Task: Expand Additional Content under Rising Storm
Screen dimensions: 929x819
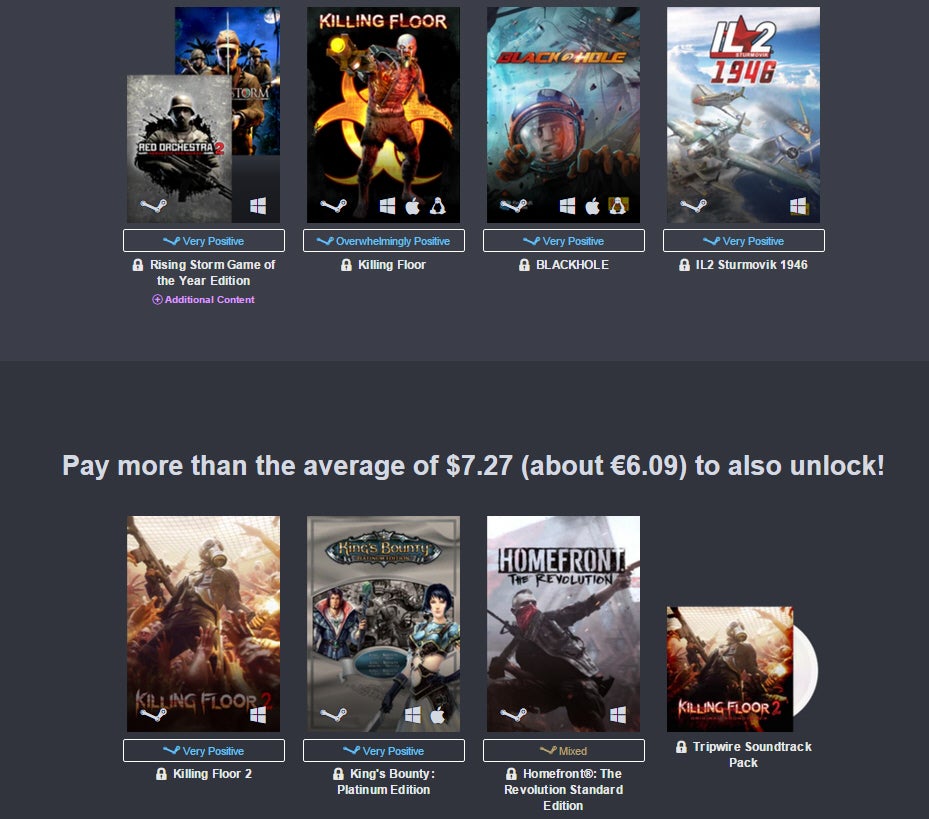Action: [x=203, y=299]
